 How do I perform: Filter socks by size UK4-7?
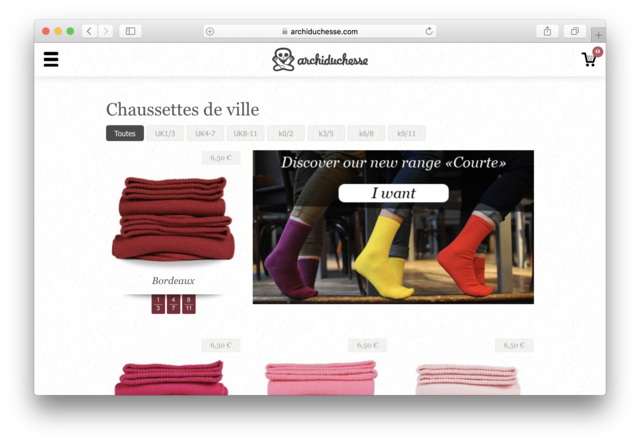(x=205, y=133)
